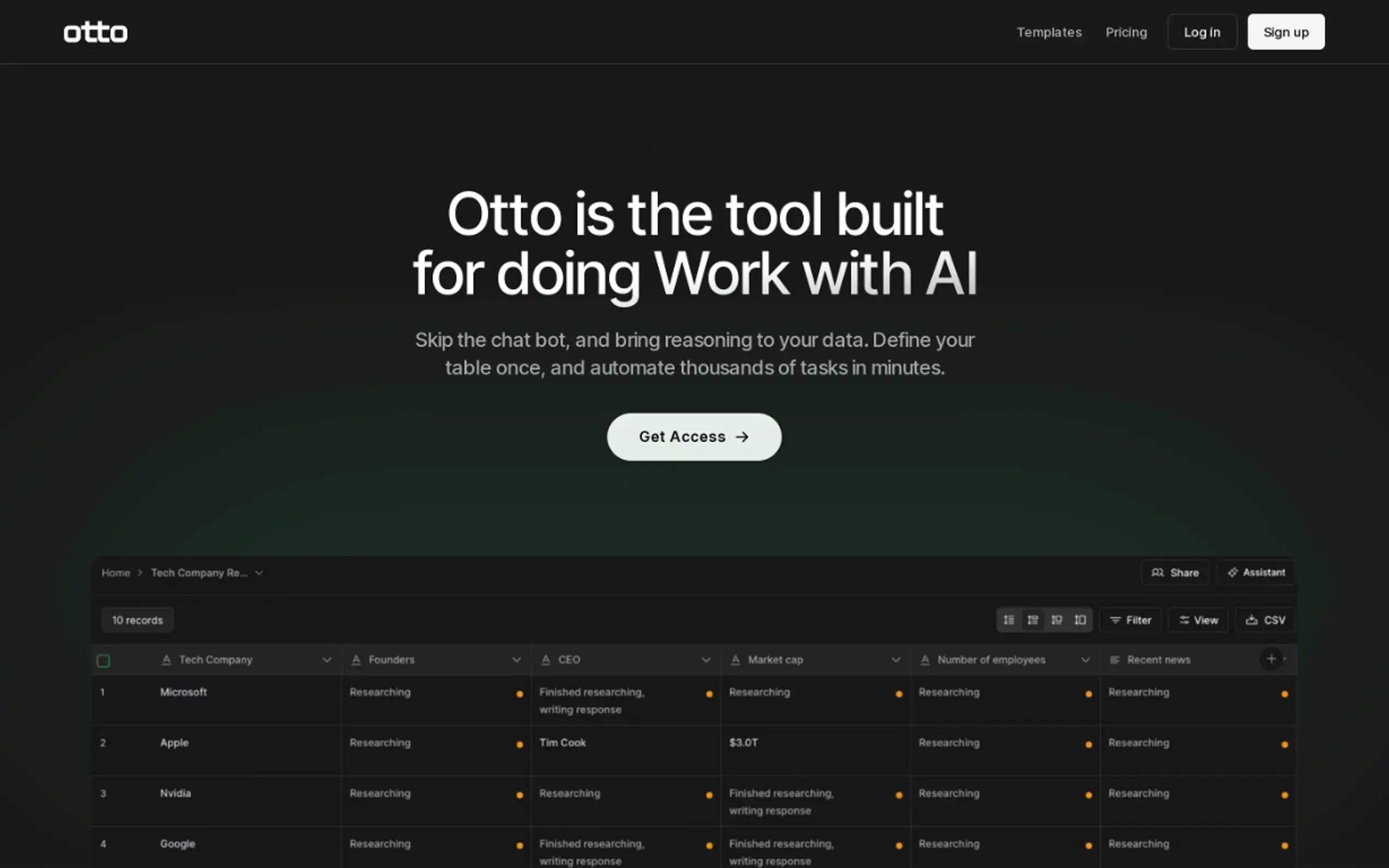Open the Templates nav item
The image size is (1389, 868).
click(x=1048, y=32)
